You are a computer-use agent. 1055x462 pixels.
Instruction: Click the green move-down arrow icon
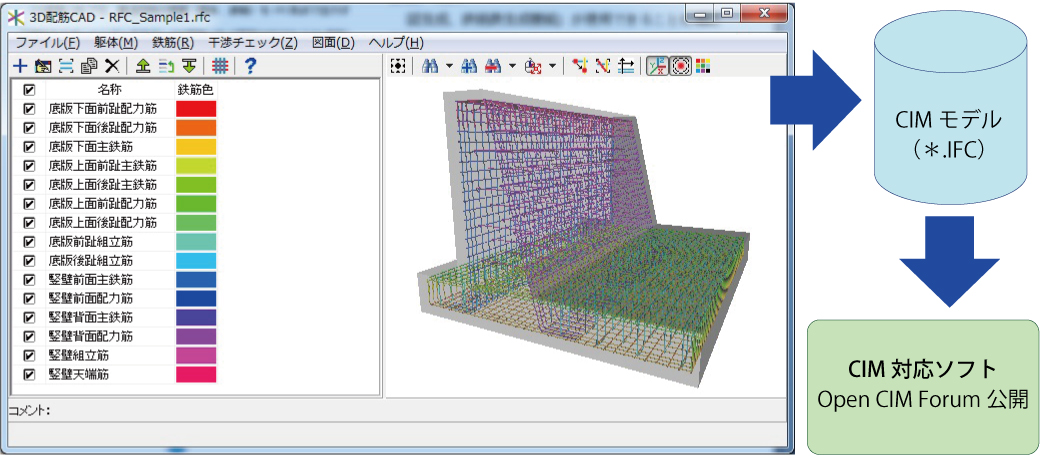point(189,66)
